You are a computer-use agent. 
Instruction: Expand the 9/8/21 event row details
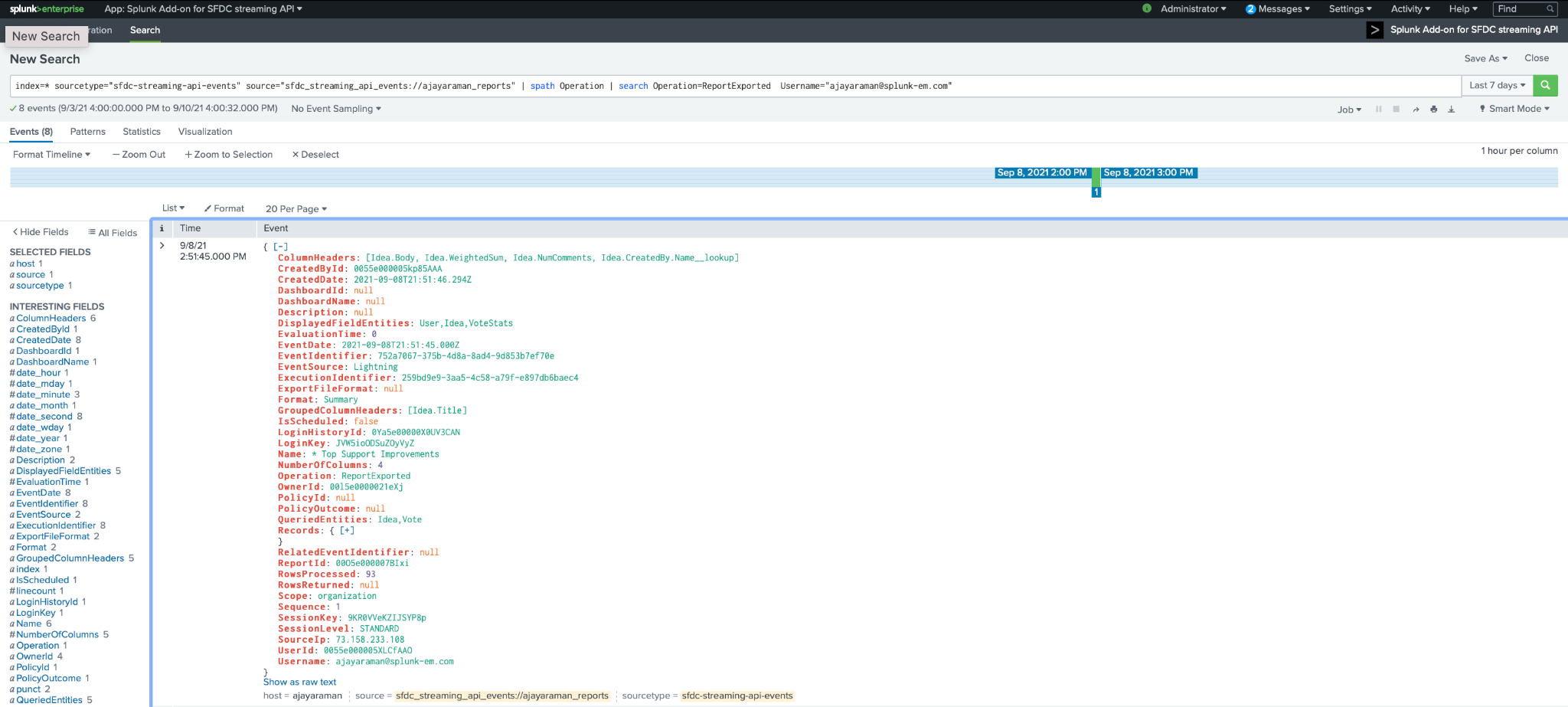tap(162, 246)
